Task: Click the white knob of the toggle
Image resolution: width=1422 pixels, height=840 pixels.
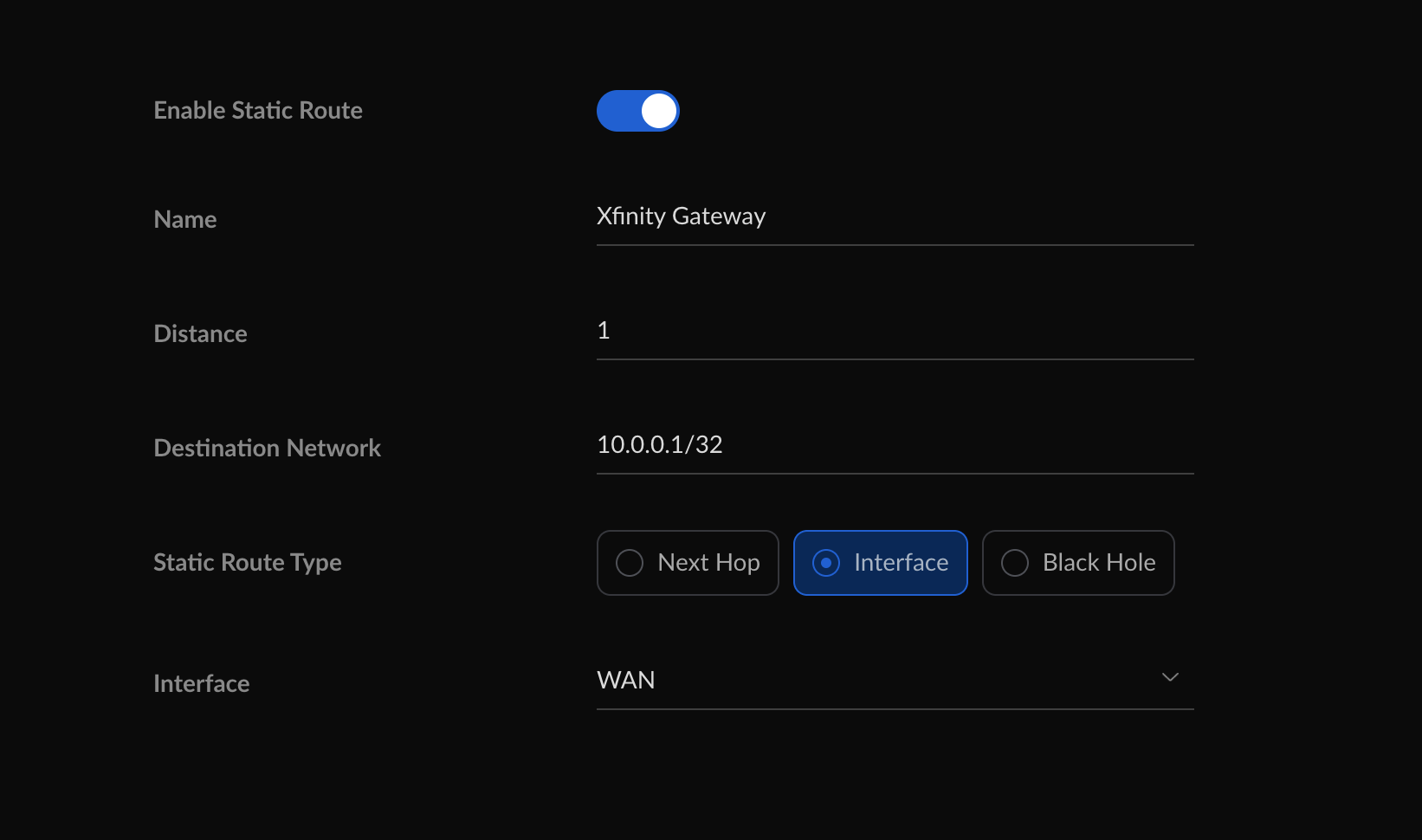Action: 659,111
